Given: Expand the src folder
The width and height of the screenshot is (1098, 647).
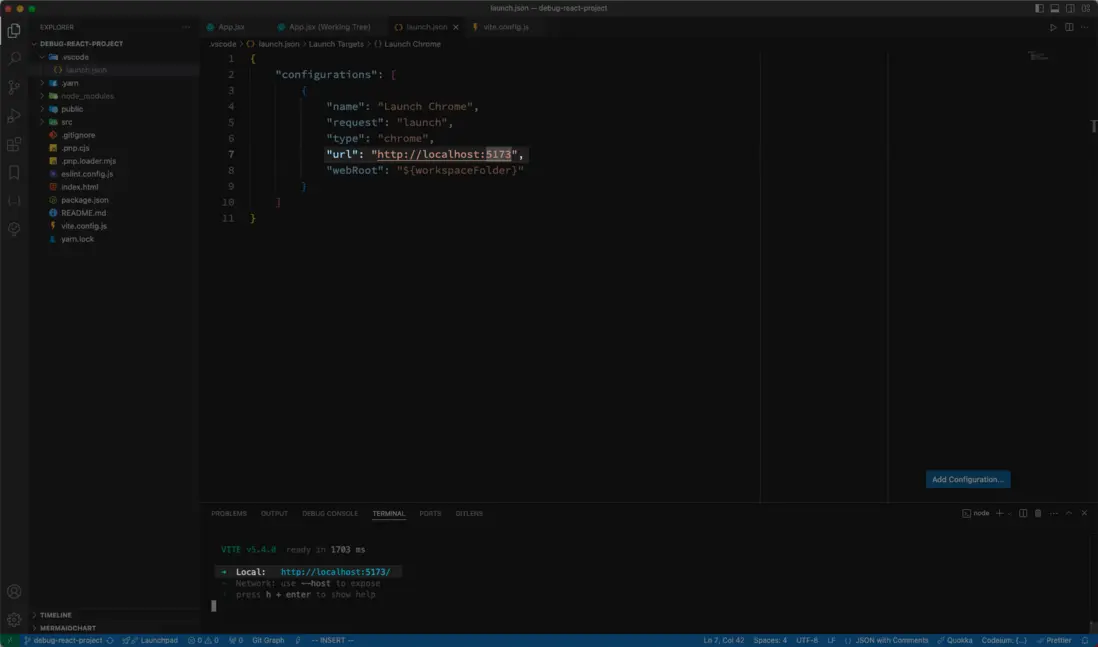Looking at the screenshot, I should pos(66,122).
